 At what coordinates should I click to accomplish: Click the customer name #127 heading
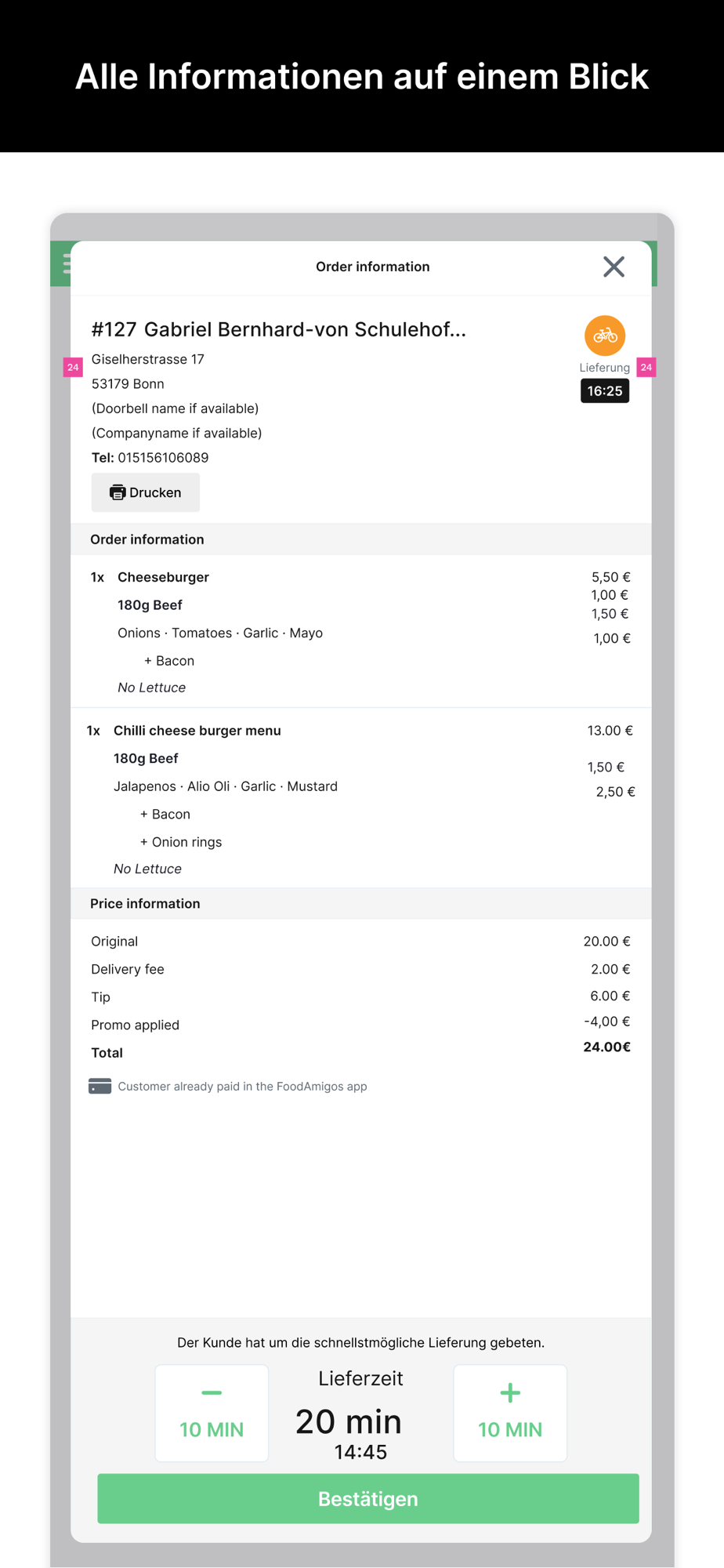point(278,329)
